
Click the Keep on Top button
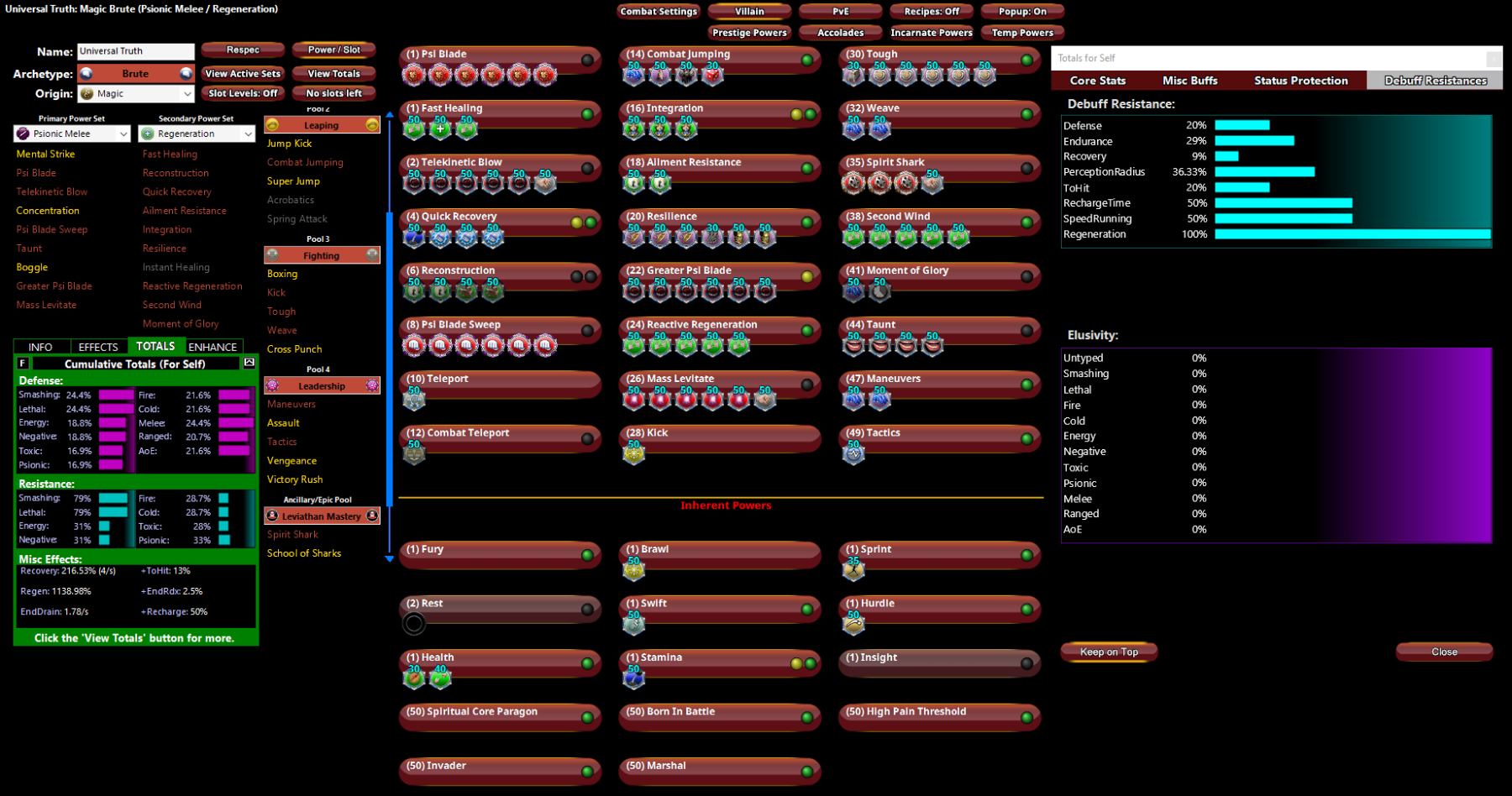(1109, 652)
